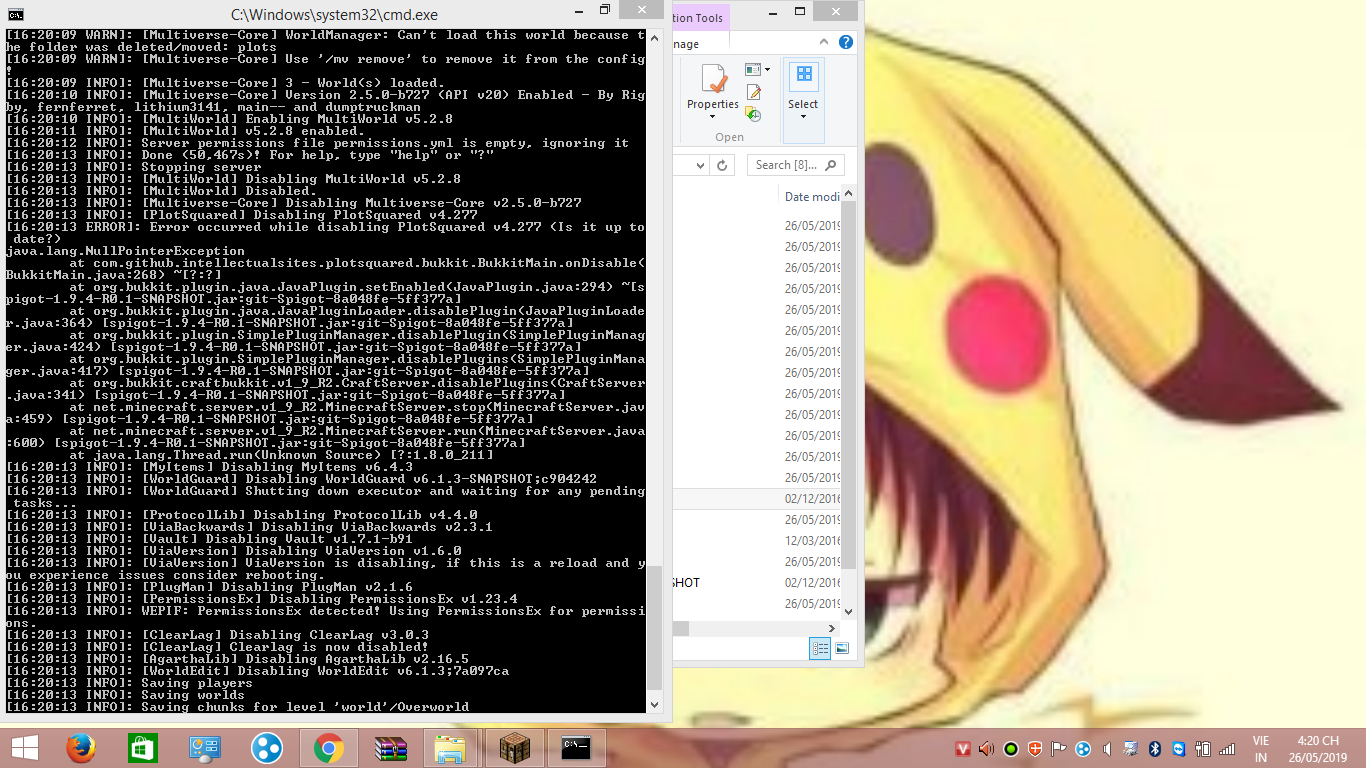Switch to Google Chrome on the taskbar

[329, 748]
